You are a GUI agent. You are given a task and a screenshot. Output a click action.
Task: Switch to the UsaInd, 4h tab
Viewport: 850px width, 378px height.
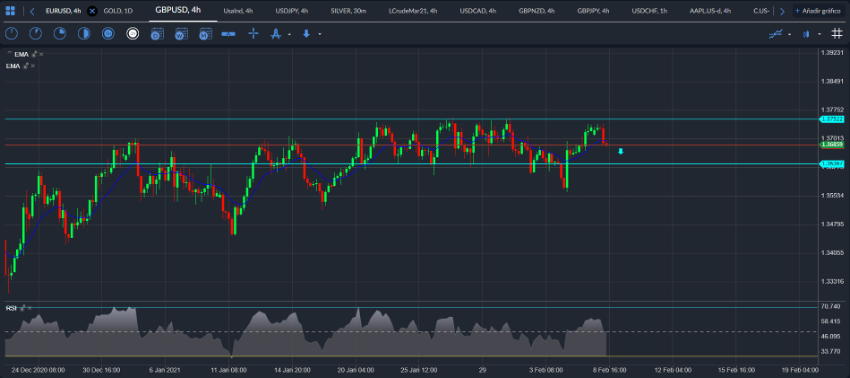[x=239, y=11]
